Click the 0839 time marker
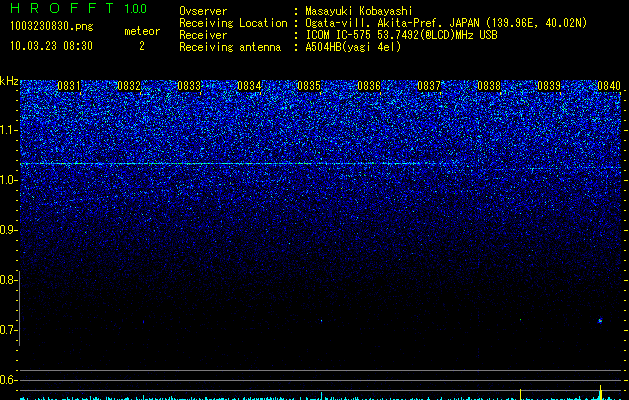 [549, 86]
